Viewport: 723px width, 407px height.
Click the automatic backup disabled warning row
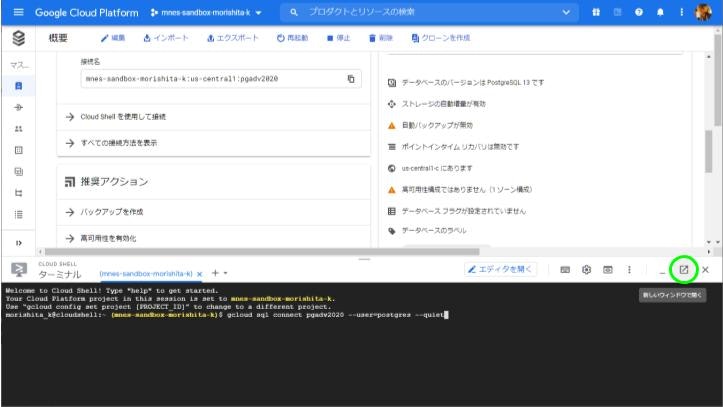pyautogui.click(x=430, y=125)
